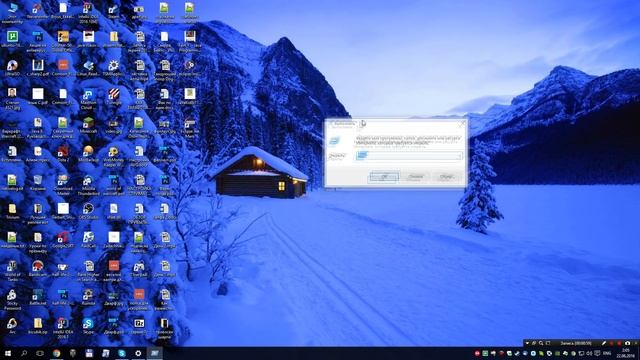
Task: Select the Bandicam 'Запись' recording timer
Action: pyautogui.click(x=576, y=343)
